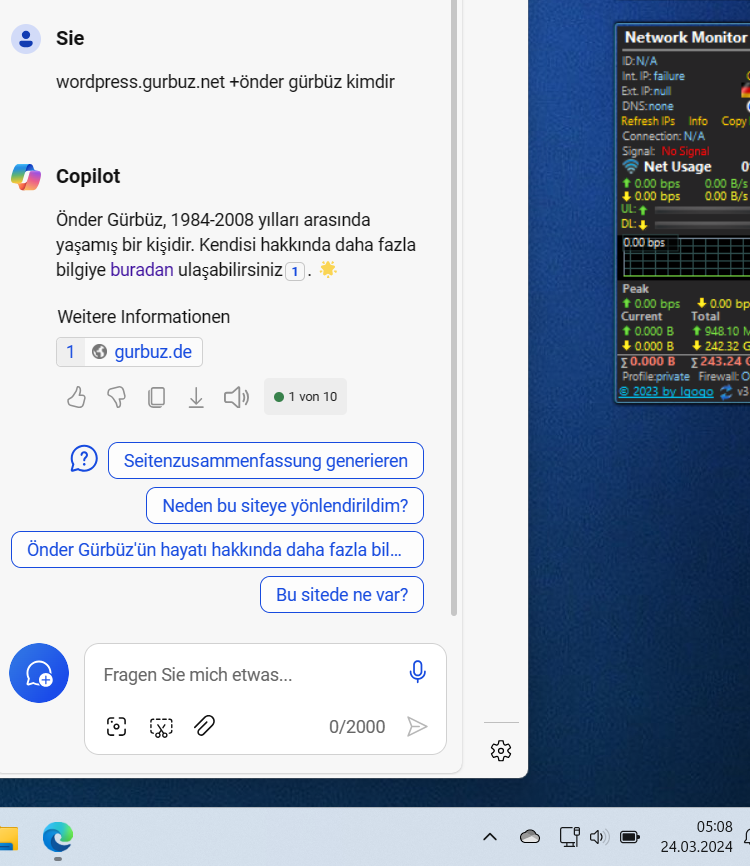This screenshot has width=750, height=866.
Task: Click Seitenzusammenfassung generieren suggestion
Action: click(x=266, y=461)
